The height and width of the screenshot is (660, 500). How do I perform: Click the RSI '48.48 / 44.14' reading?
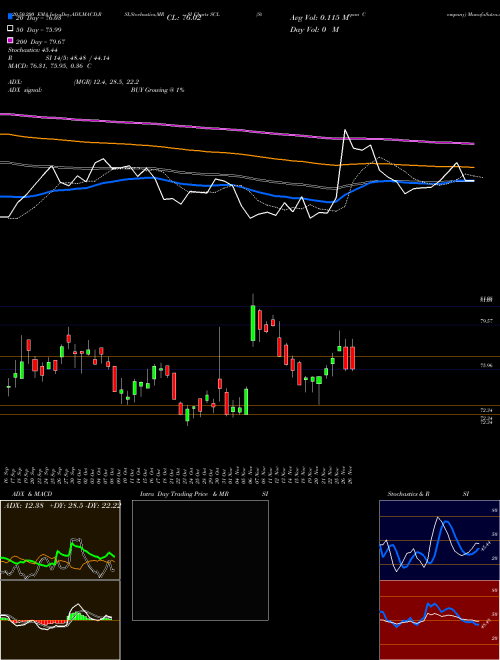click(88, 58)
